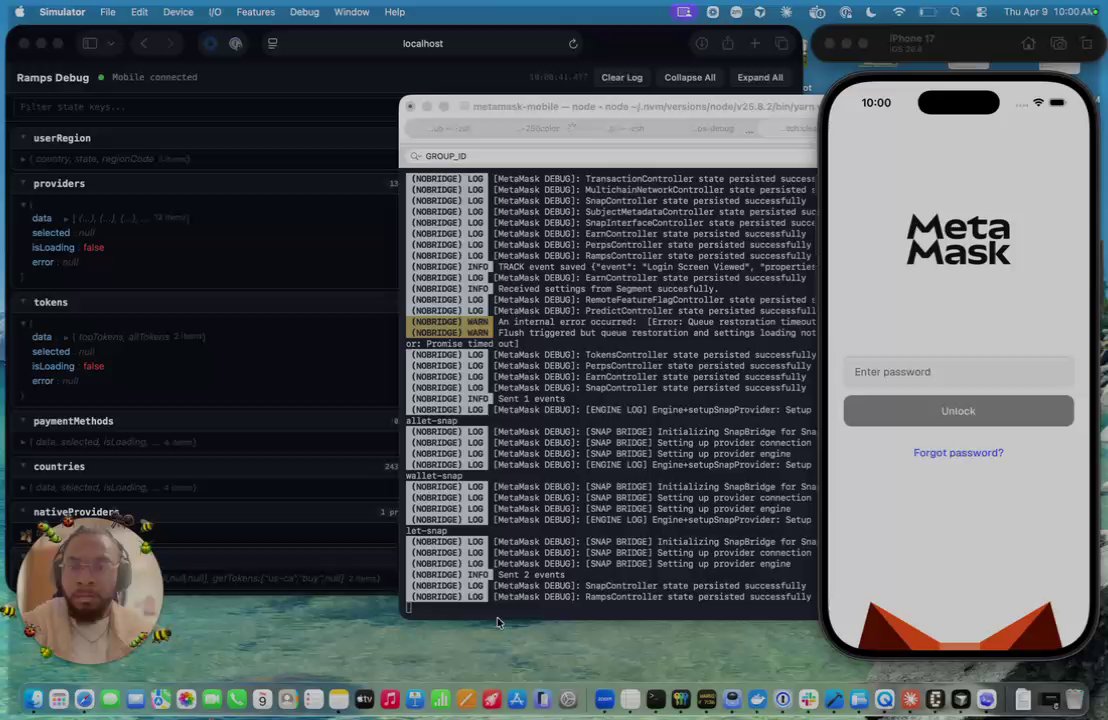The width and height of the screenshot is (1108, 720).
Task: Go forward in the Safari window
Action: pyautogui.click(x=170, y=43)
